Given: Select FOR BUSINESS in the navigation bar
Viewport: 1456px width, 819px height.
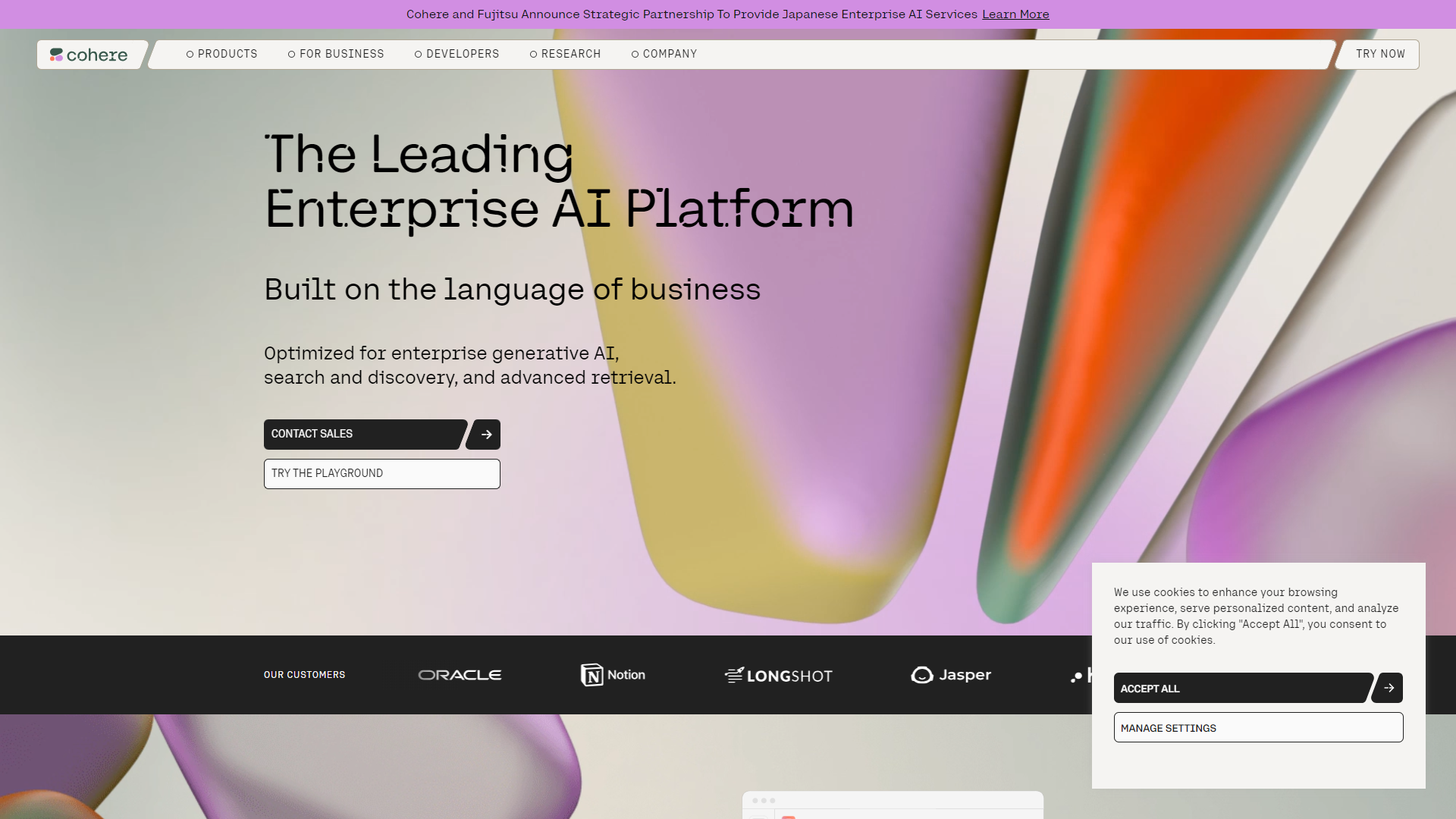Looking at the screenshot, I should pyautogui.click(x=341, y=54).
